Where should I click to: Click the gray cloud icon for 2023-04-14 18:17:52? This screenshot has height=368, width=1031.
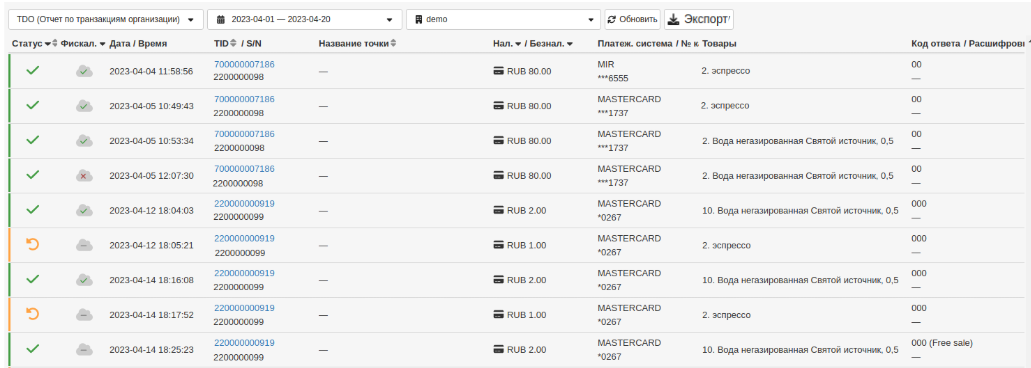[84, 315]
